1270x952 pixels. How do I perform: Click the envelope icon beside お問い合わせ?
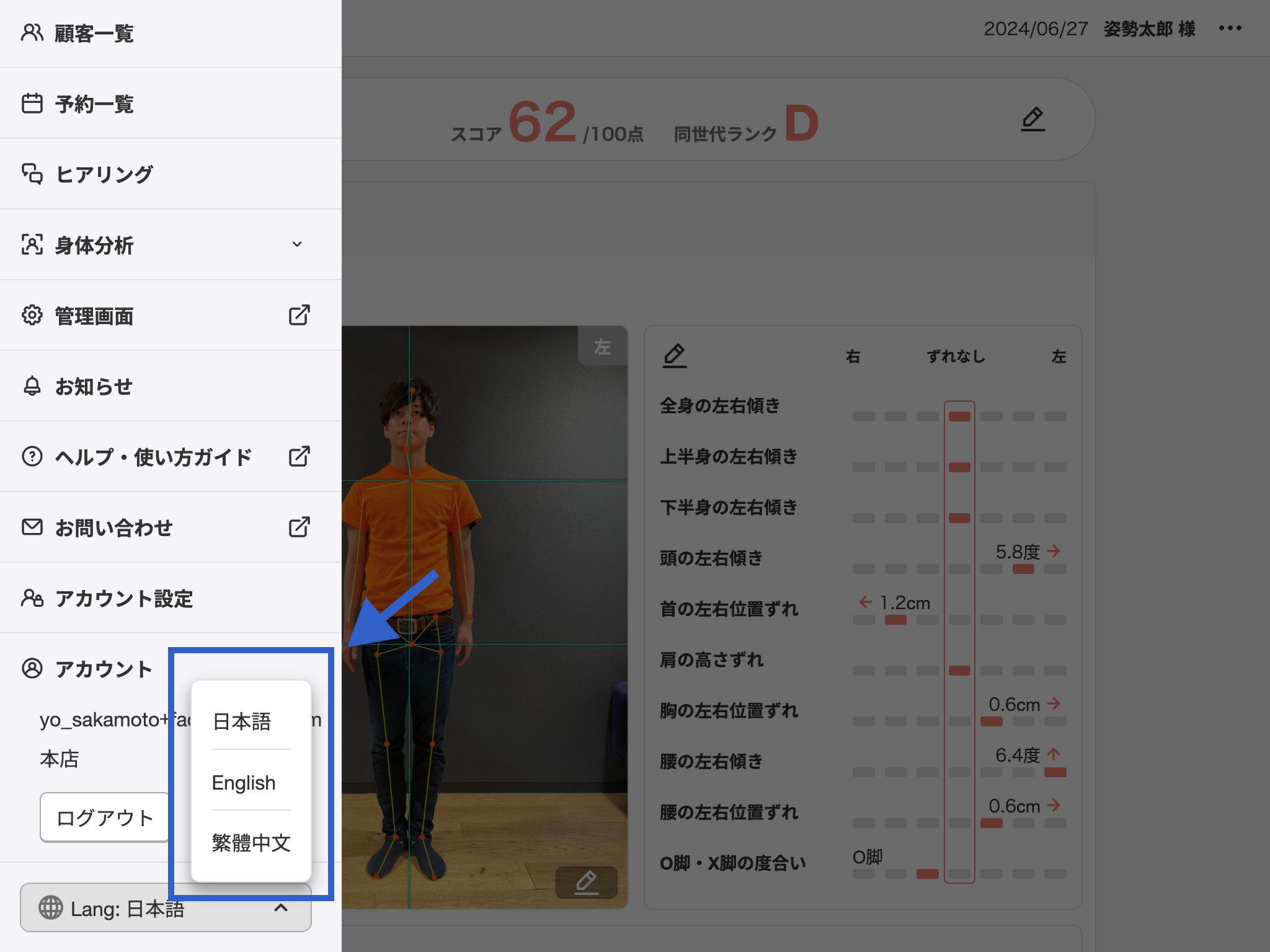(32, 527)
